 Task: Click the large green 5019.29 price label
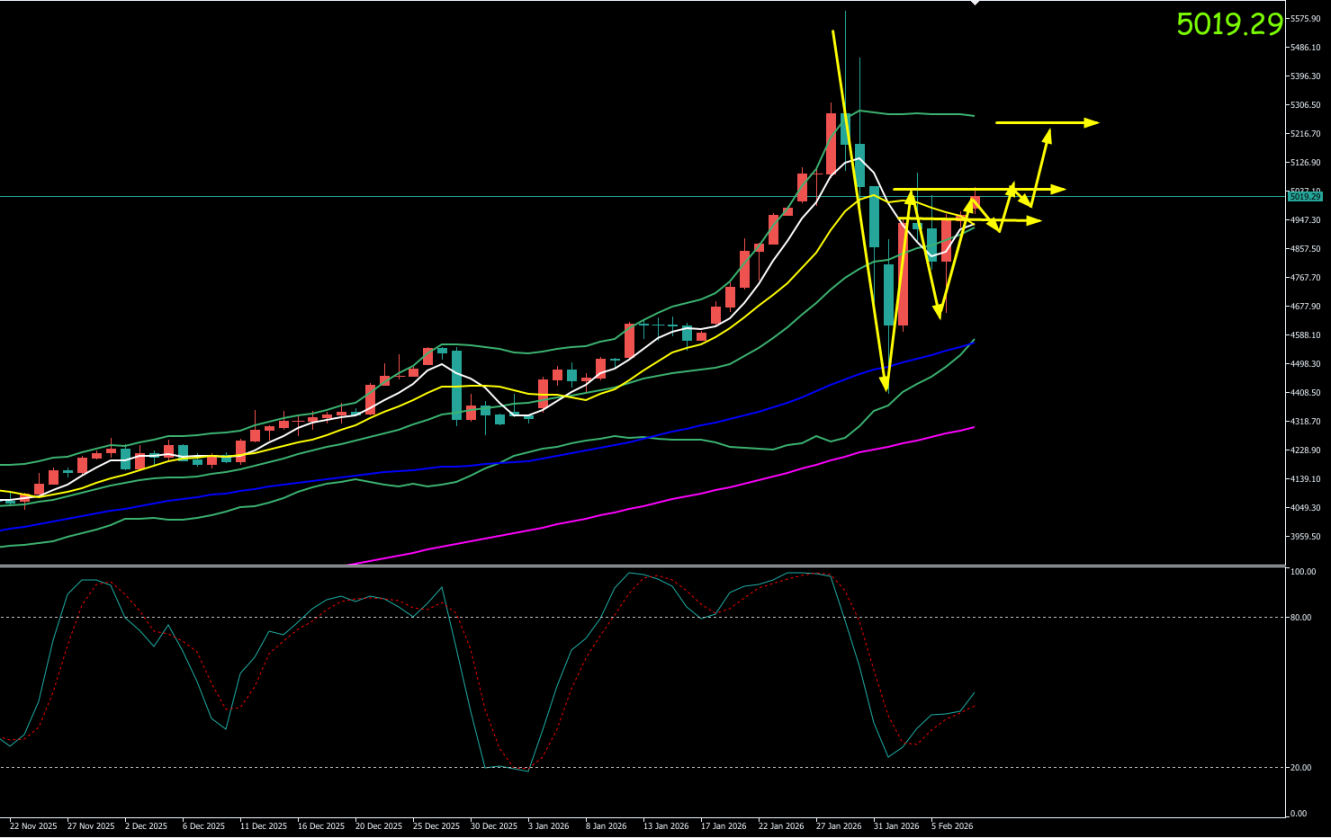(x=1228, y=24)
